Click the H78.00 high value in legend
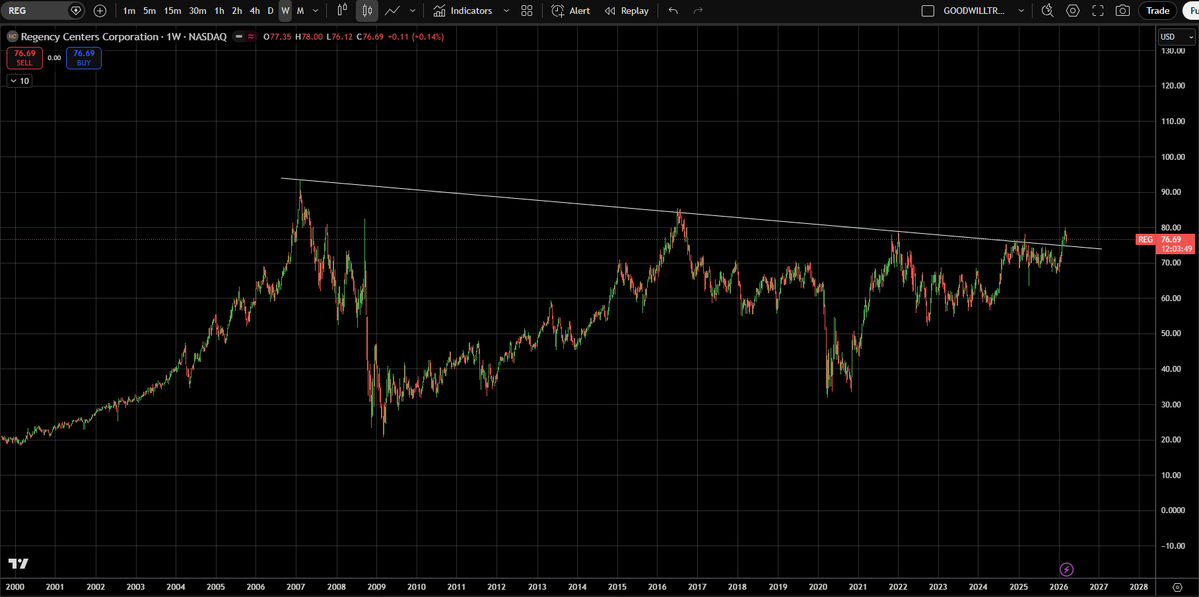1199x597 pixels. [x=307, y=37]
